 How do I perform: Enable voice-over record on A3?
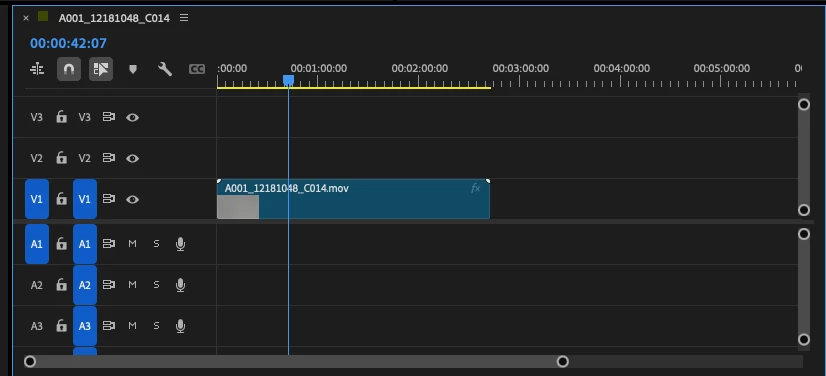(180, 326)
